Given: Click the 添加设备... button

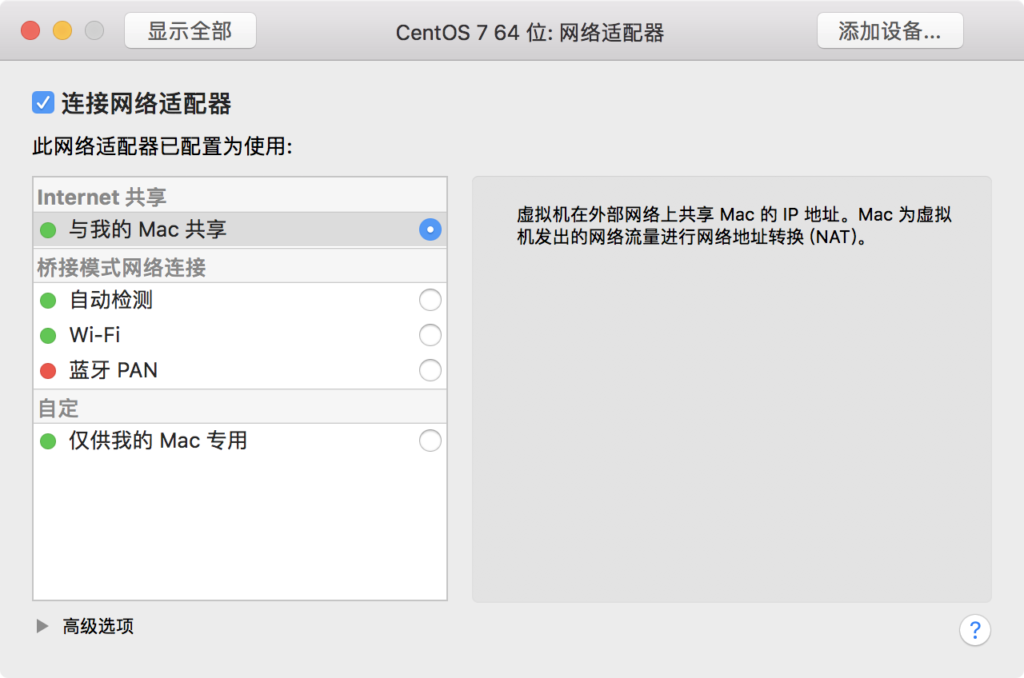Looking at the screenshot, I should point(890,31).
